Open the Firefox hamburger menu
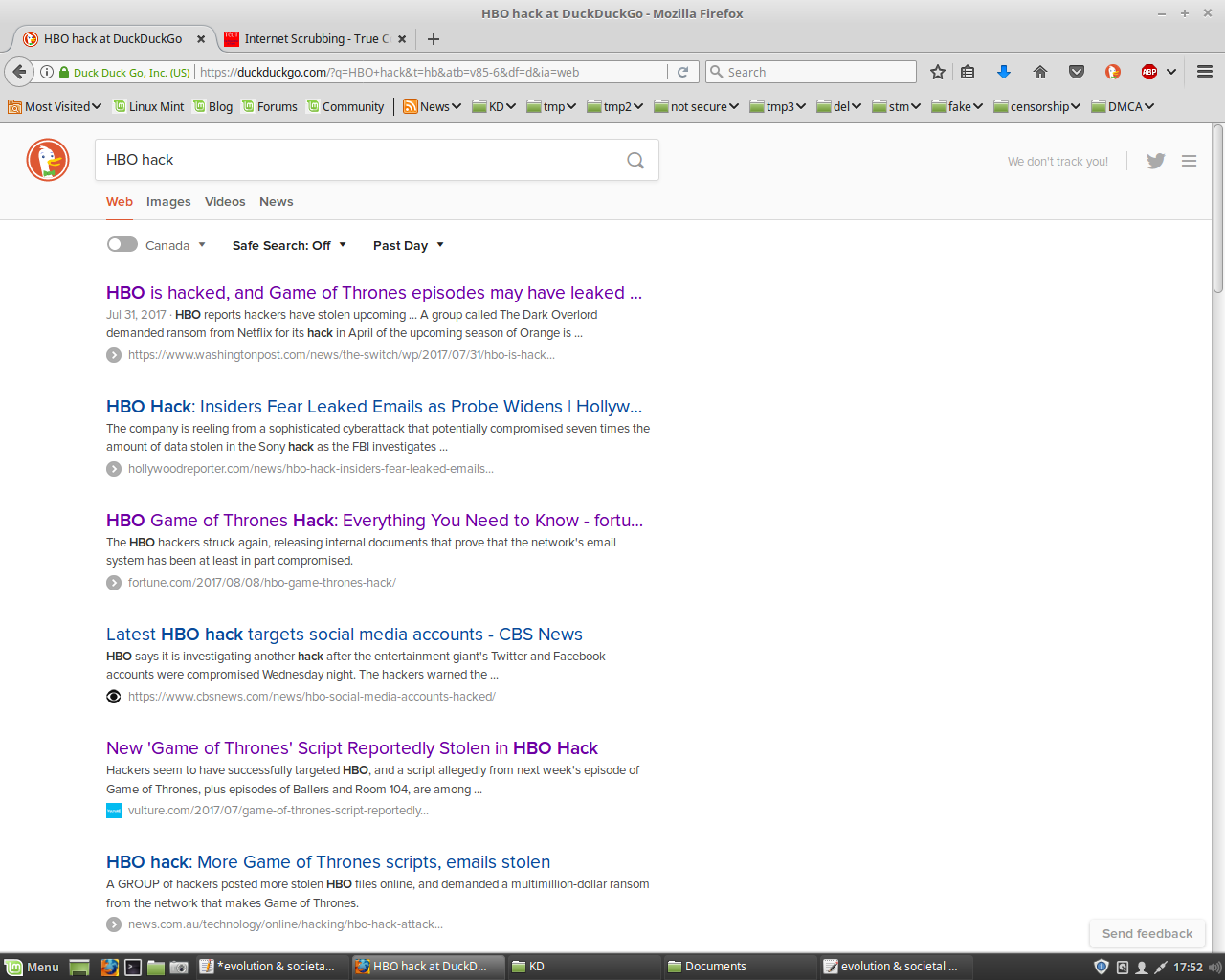1225x980 pixels. tap(1205, 72)
